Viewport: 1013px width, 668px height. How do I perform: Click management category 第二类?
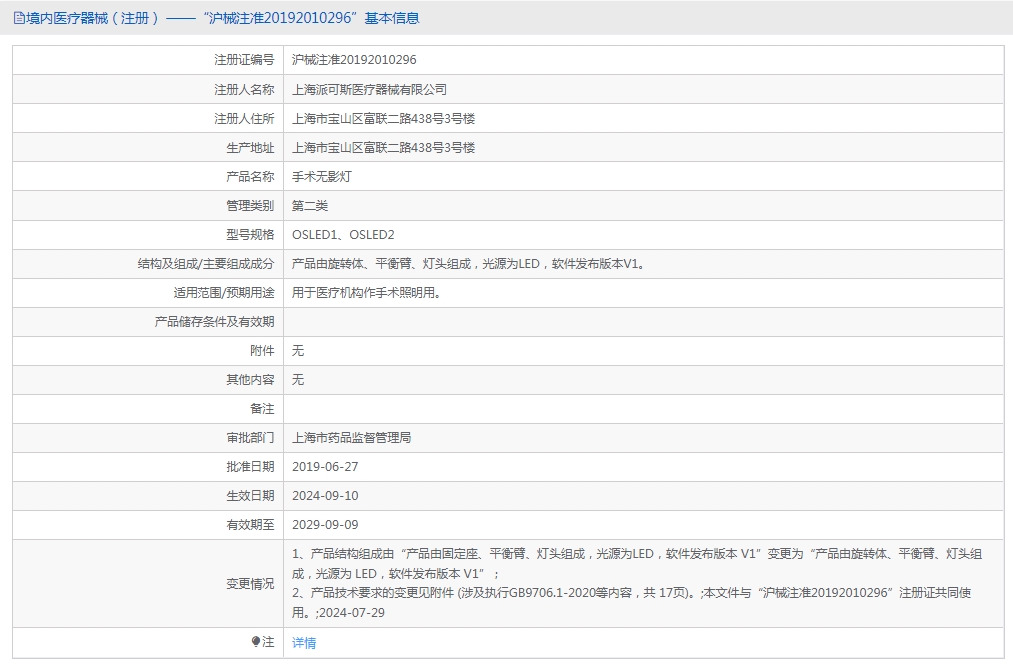[x=309, y=205]
